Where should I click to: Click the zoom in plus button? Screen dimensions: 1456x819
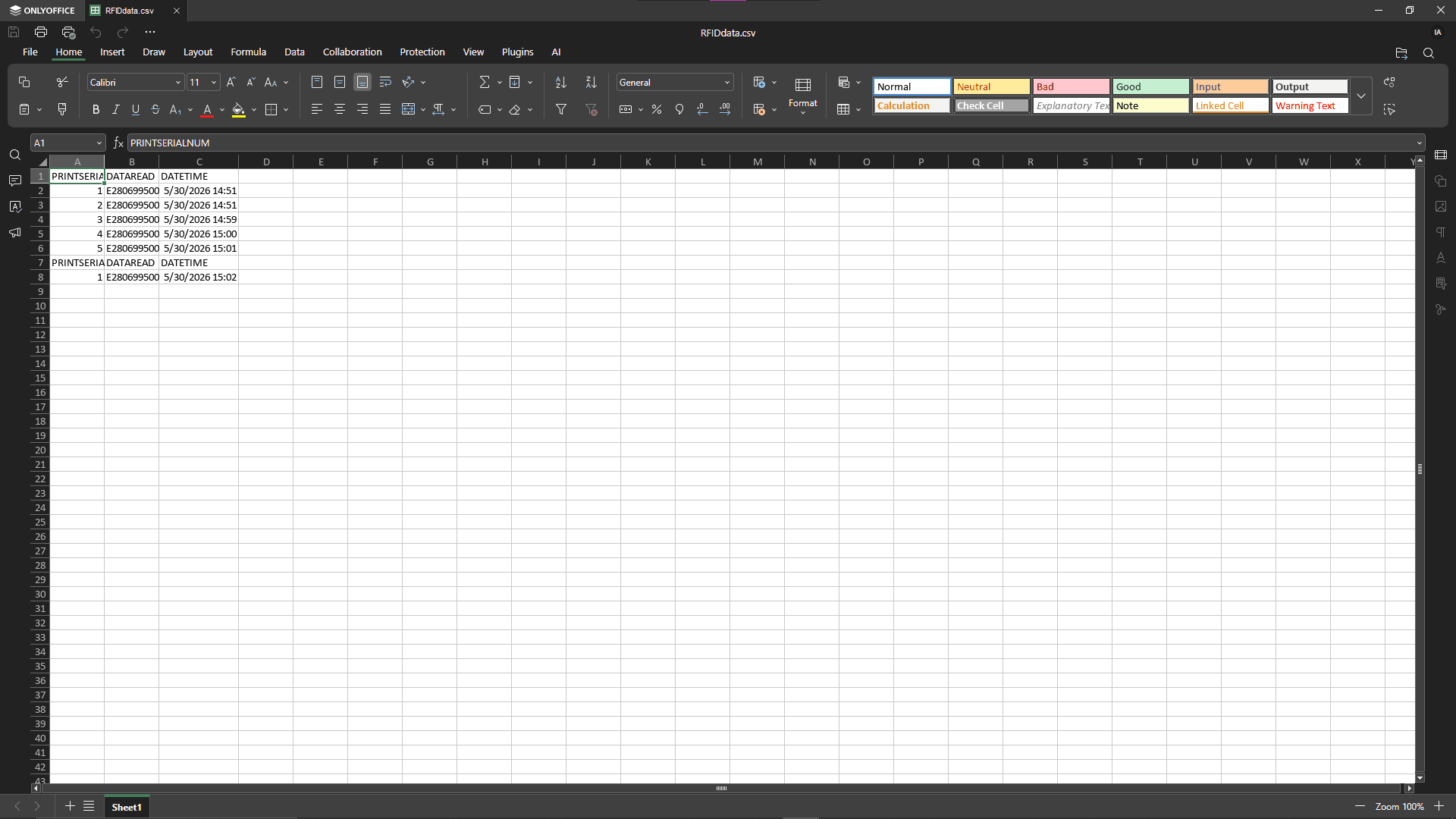coord(1439,806)
